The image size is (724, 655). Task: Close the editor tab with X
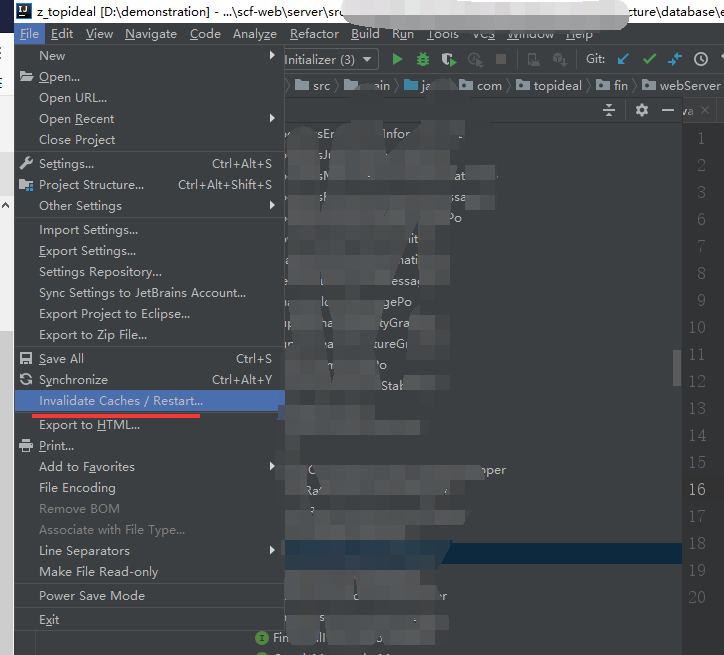(x=705, y=110)
